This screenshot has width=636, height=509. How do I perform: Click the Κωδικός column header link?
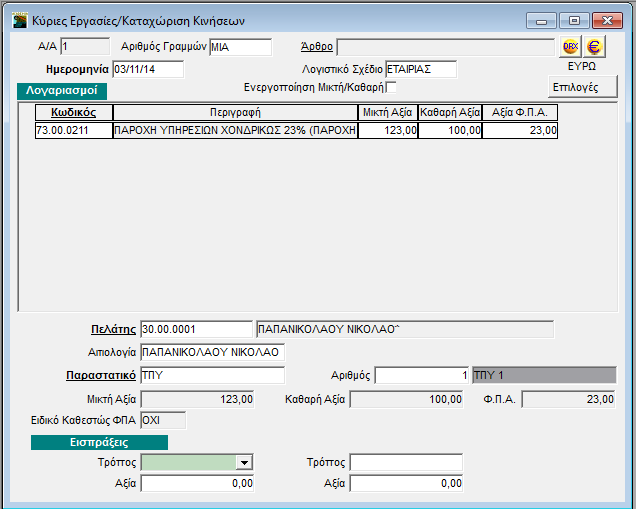click(73, 112)
